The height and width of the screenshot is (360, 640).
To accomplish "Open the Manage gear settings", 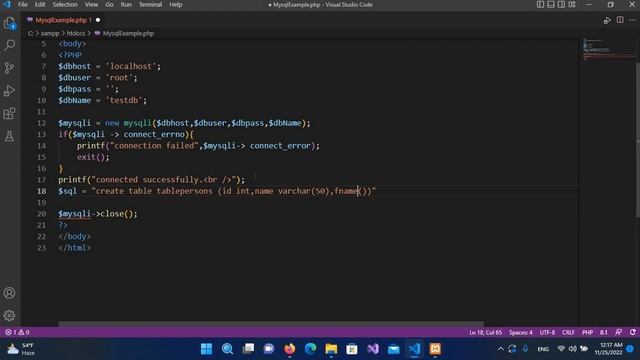I will [9, 315].
